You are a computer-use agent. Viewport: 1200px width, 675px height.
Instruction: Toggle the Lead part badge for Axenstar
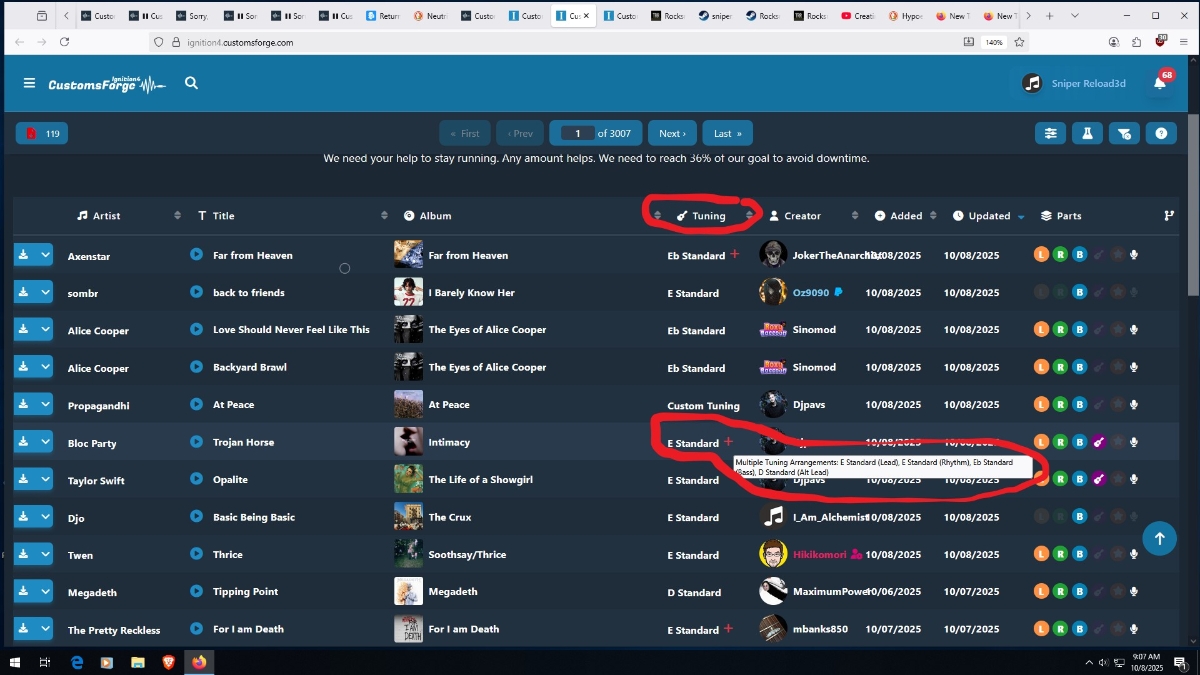click(1041, 255)
